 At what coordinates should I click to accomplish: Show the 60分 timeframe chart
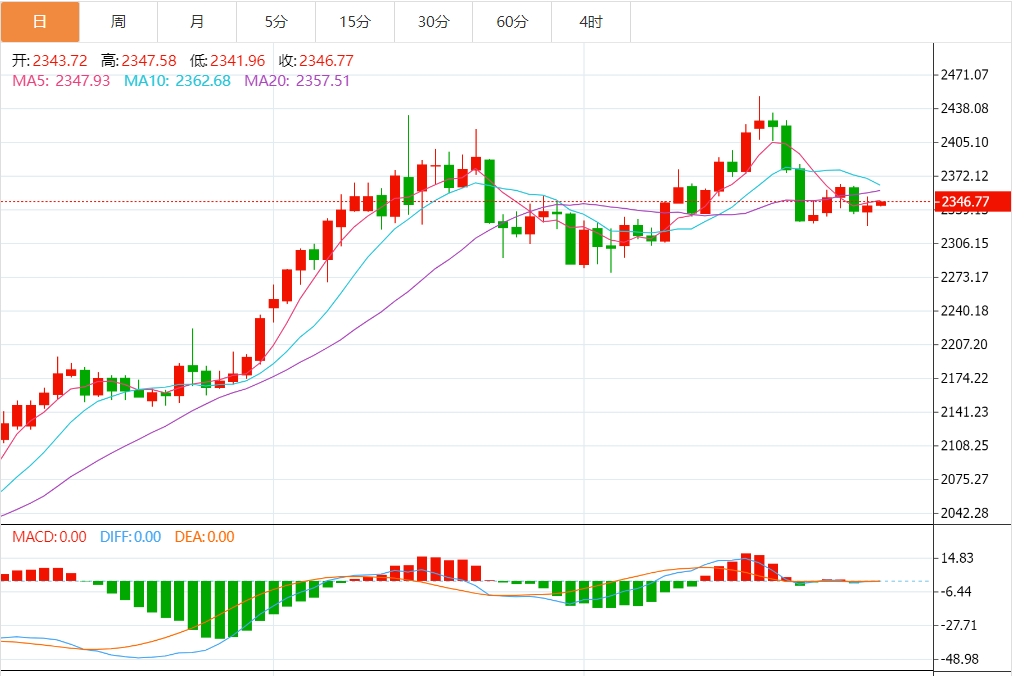point(513,22)
